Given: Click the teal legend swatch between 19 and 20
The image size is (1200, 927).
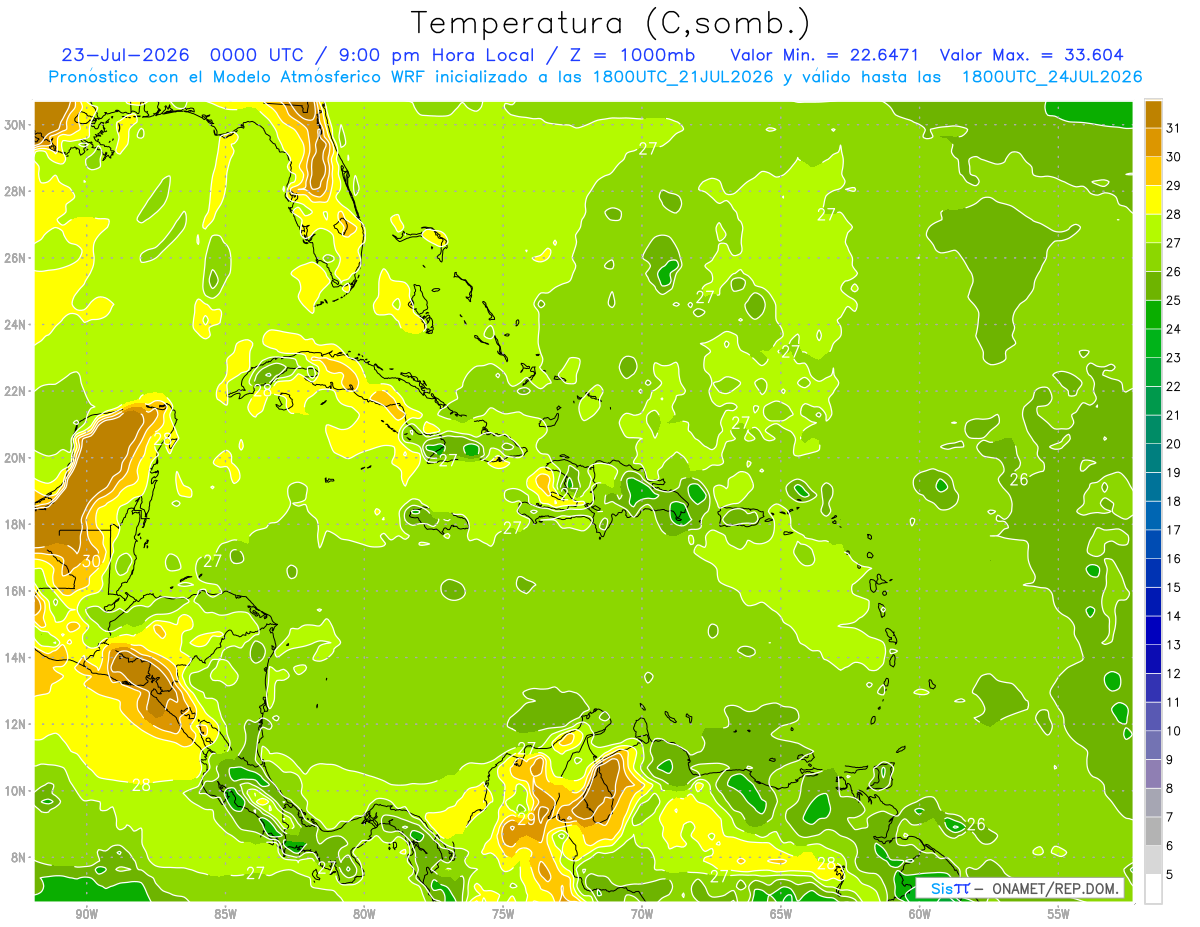Looking at the screenshot, I should (x=1153, y=458).
